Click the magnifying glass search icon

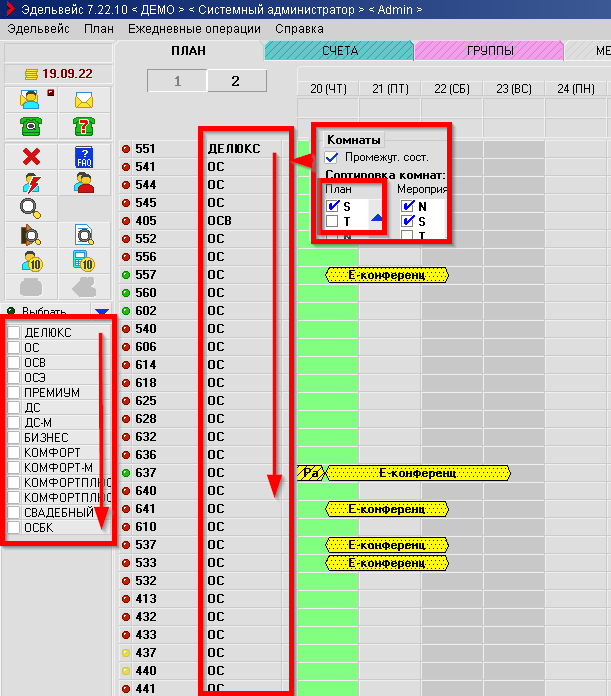tap(30, 208)
